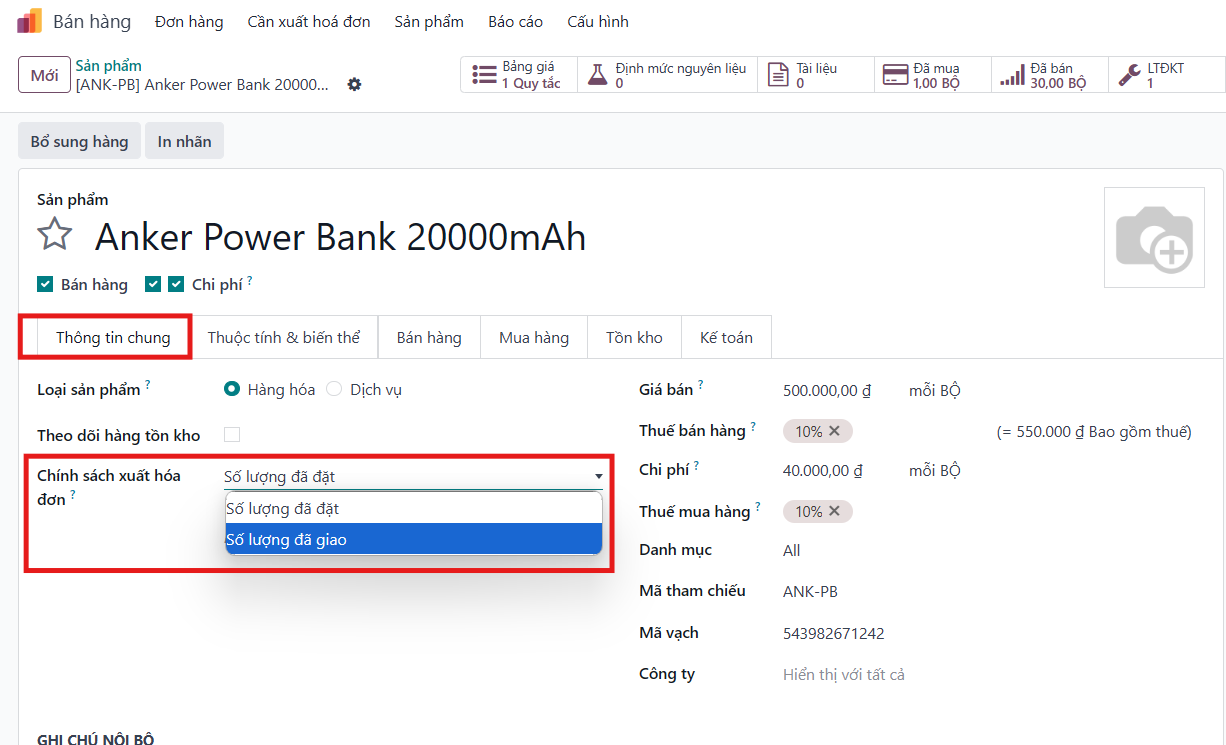Go back via Sản phẩm breadcrumb link
This screenshot has height=745, width=1226.
click(x=108, y=66)
